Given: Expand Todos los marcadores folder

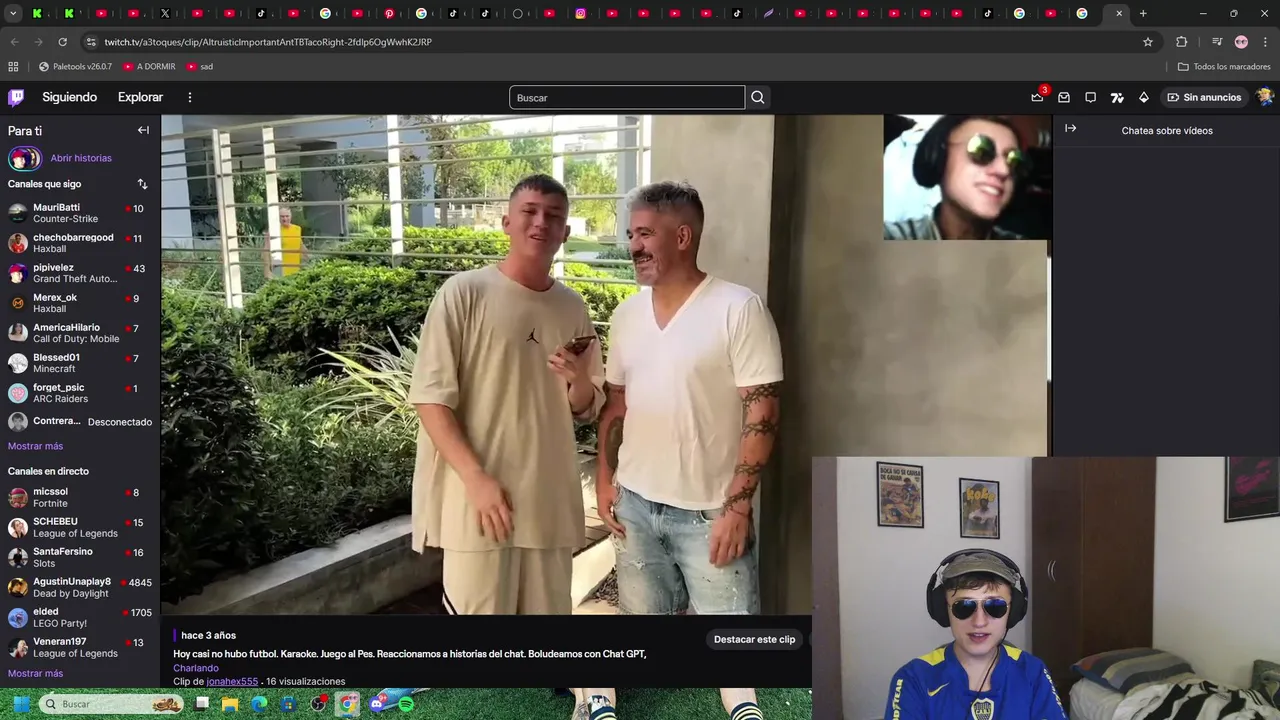Looking at the screenshot, I should coord(1224,66).
